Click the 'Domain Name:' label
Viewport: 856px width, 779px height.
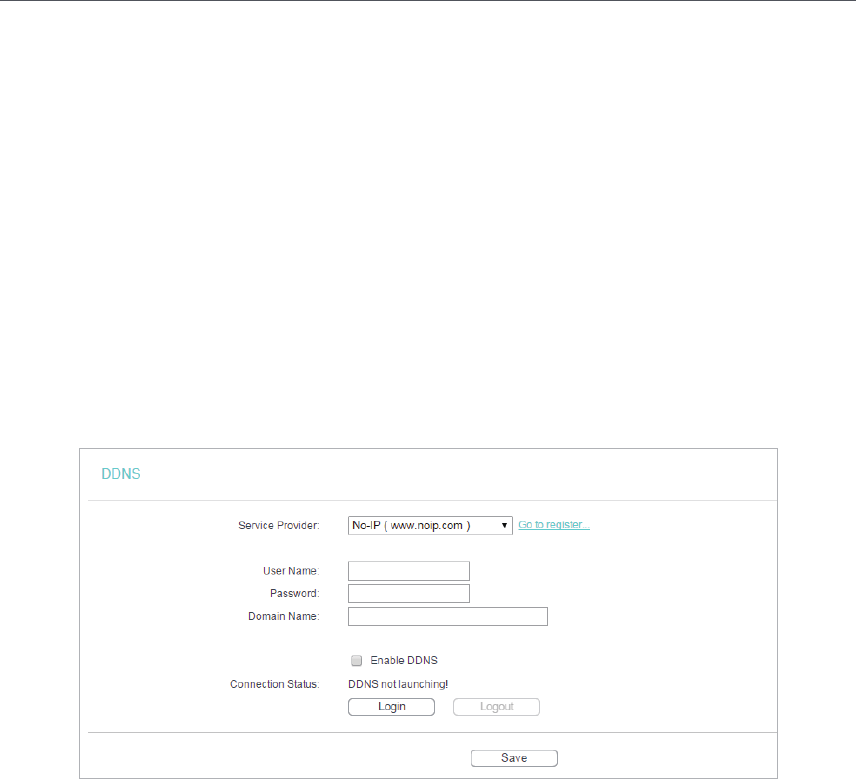tap(284, 616)
